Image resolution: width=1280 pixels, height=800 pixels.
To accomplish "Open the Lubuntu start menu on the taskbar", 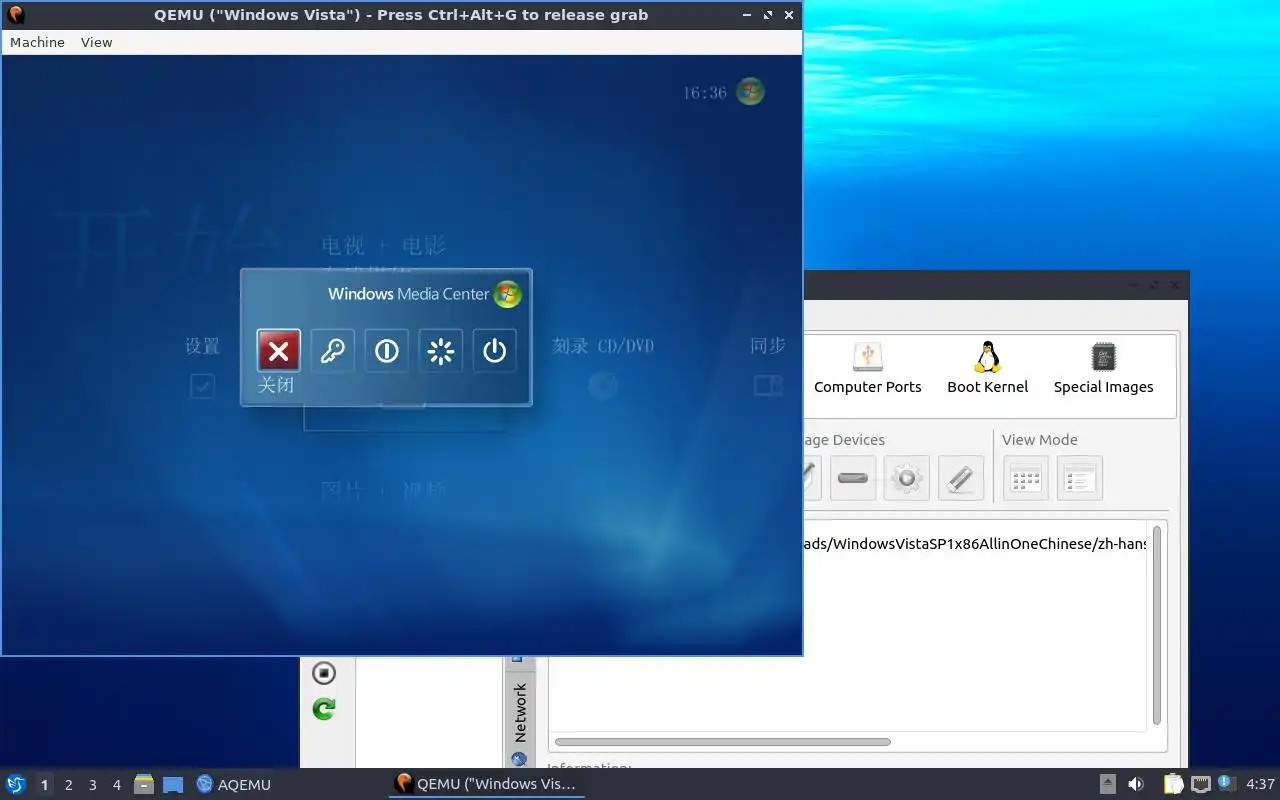I will [16, 784].
